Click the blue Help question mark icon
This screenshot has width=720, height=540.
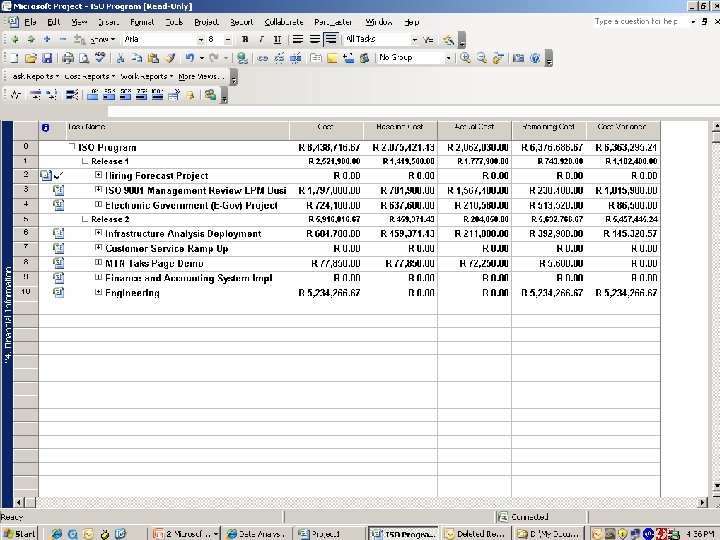coord(535,58)
